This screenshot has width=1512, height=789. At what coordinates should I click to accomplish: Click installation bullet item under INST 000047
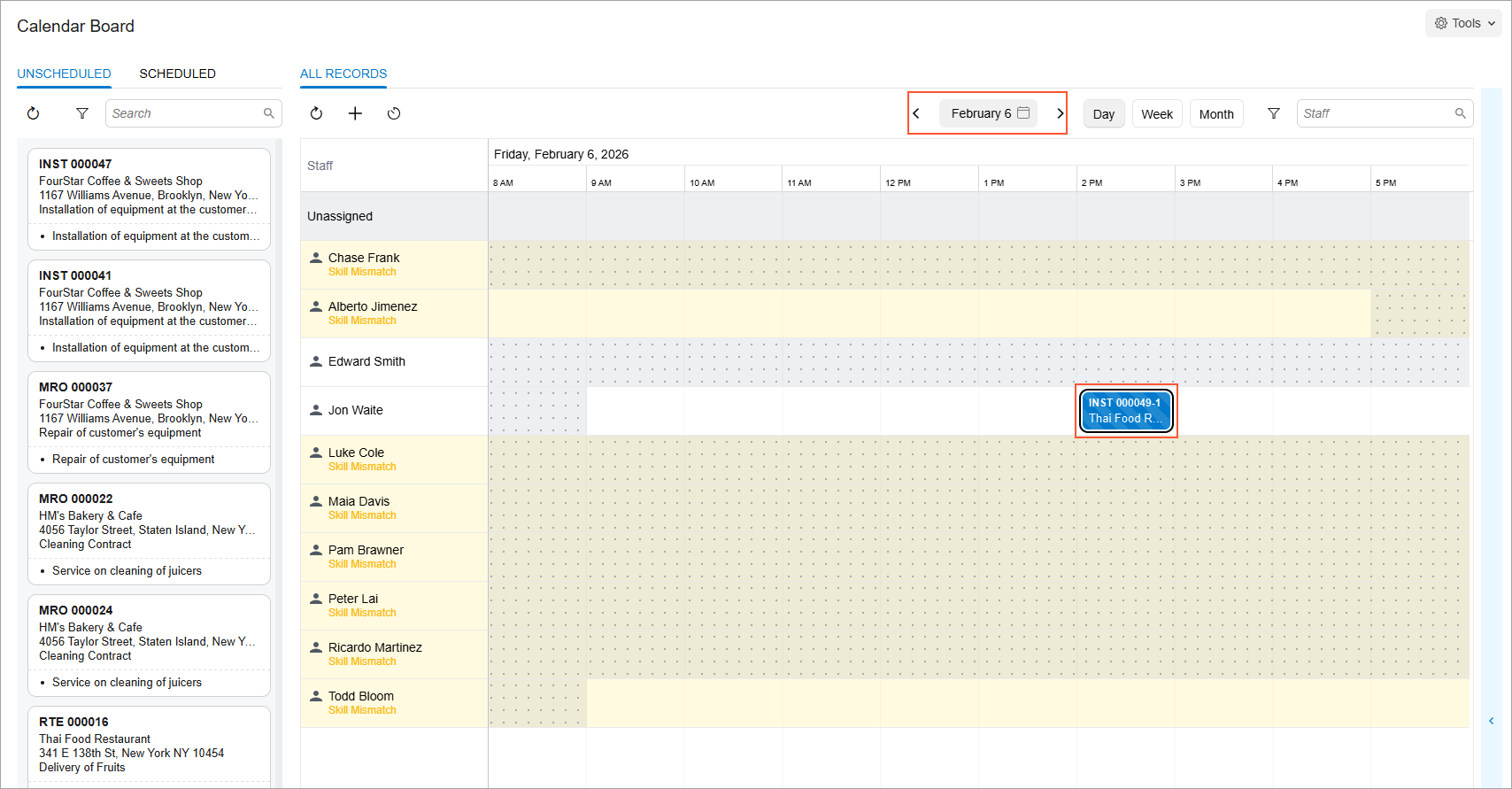point(156,236)
